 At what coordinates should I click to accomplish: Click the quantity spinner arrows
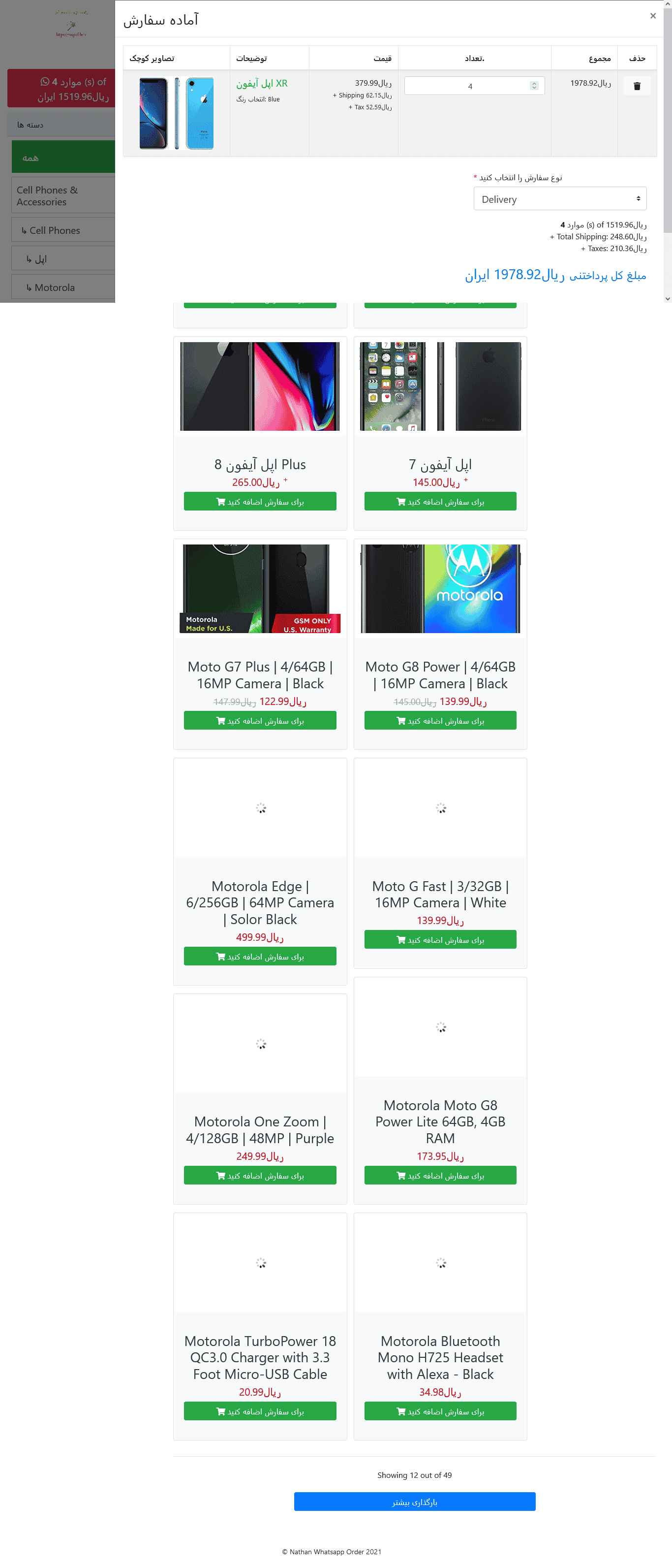pos(534,86)
